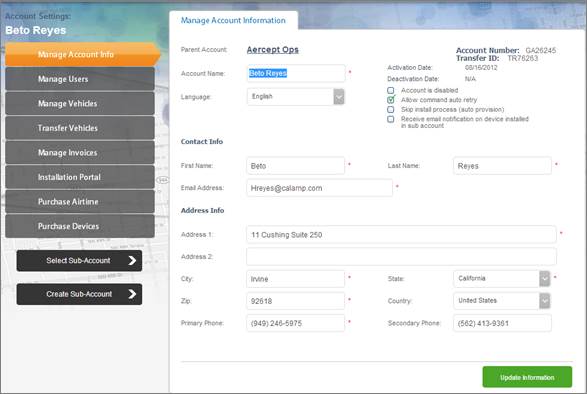This screenshot has width=587, height=394.
Task: Click the City field
Action: point(295,279)
